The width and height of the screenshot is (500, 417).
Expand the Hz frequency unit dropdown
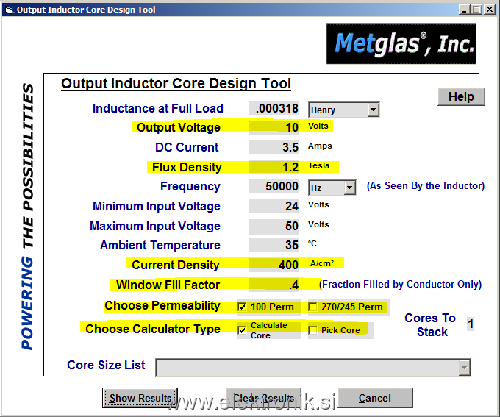coord(332,188)
